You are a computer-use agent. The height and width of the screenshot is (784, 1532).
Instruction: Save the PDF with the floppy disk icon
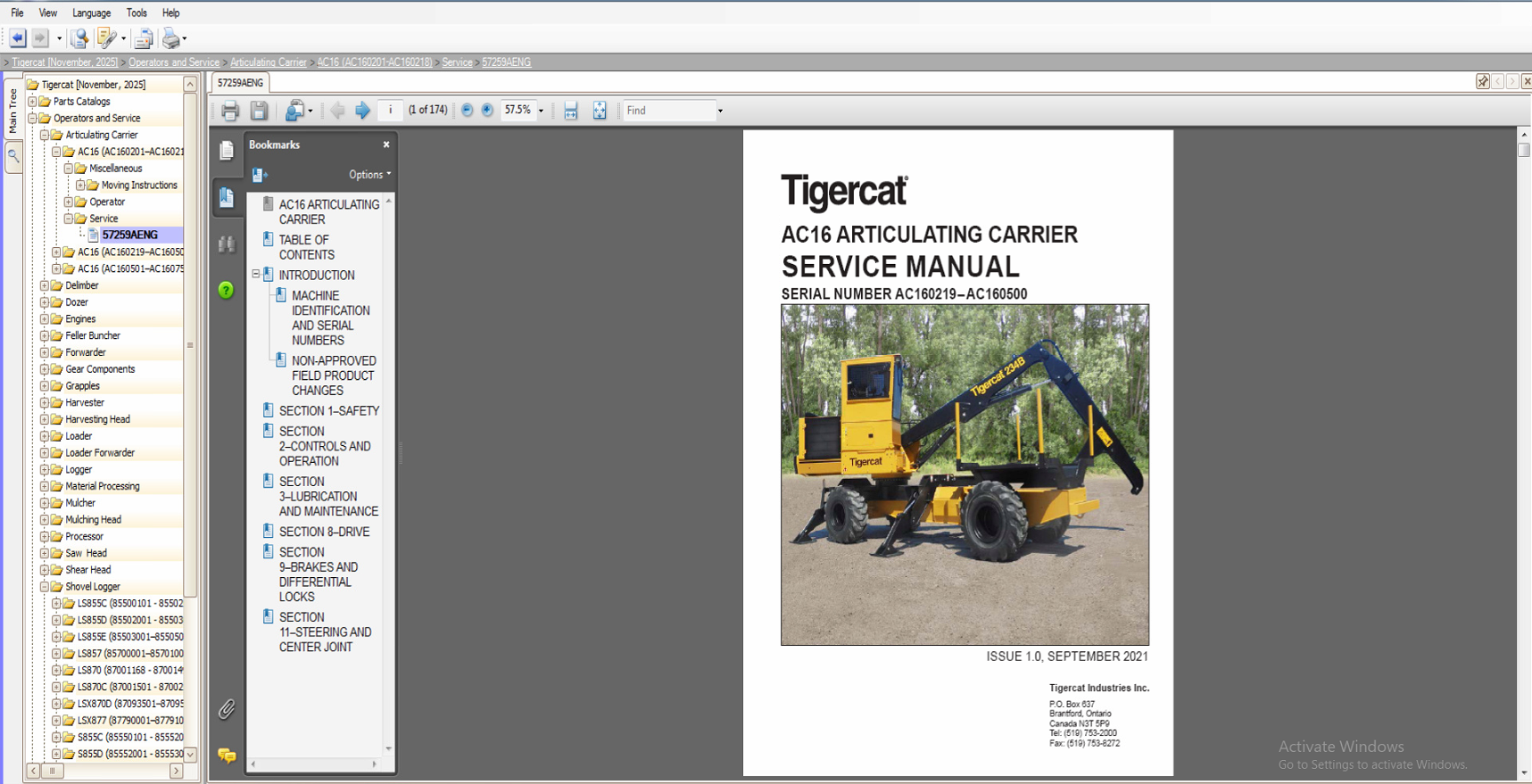click(259, 111)
